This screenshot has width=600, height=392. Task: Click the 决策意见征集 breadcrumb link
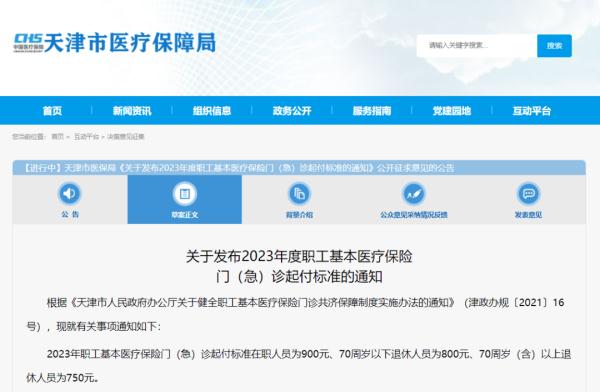click(126, 136)
